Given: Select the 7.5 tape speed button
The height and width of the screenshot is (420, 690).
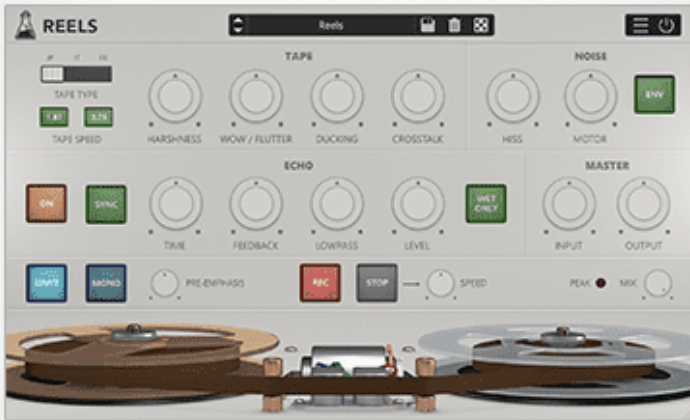Looking at the screenshot, I should pos(54,117).
